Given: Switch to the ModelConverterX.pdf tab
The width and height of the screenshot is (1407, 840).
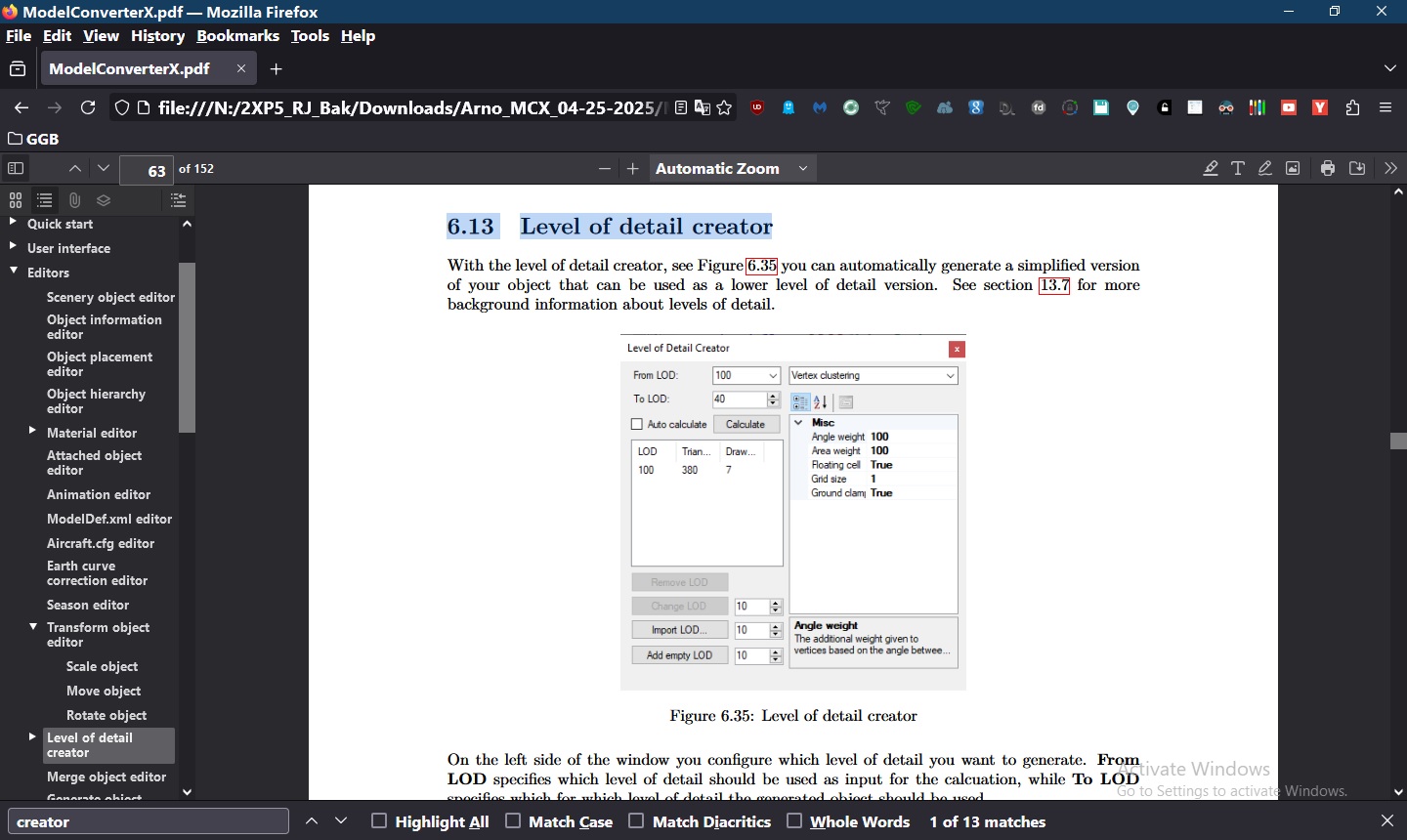Looking at the screenshot, I should (128, 68).
